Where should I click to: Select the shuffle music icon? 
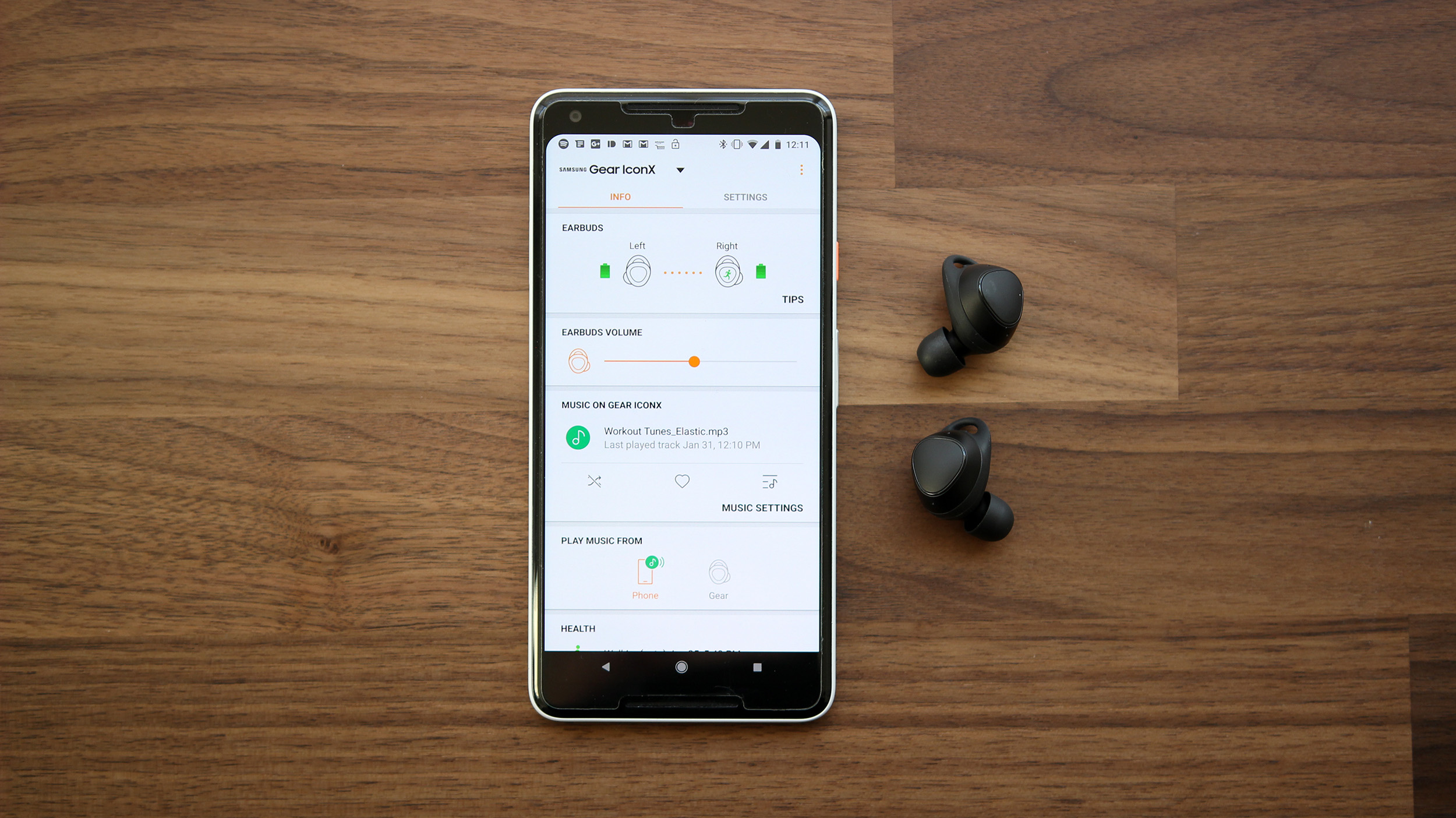point(595,482)
